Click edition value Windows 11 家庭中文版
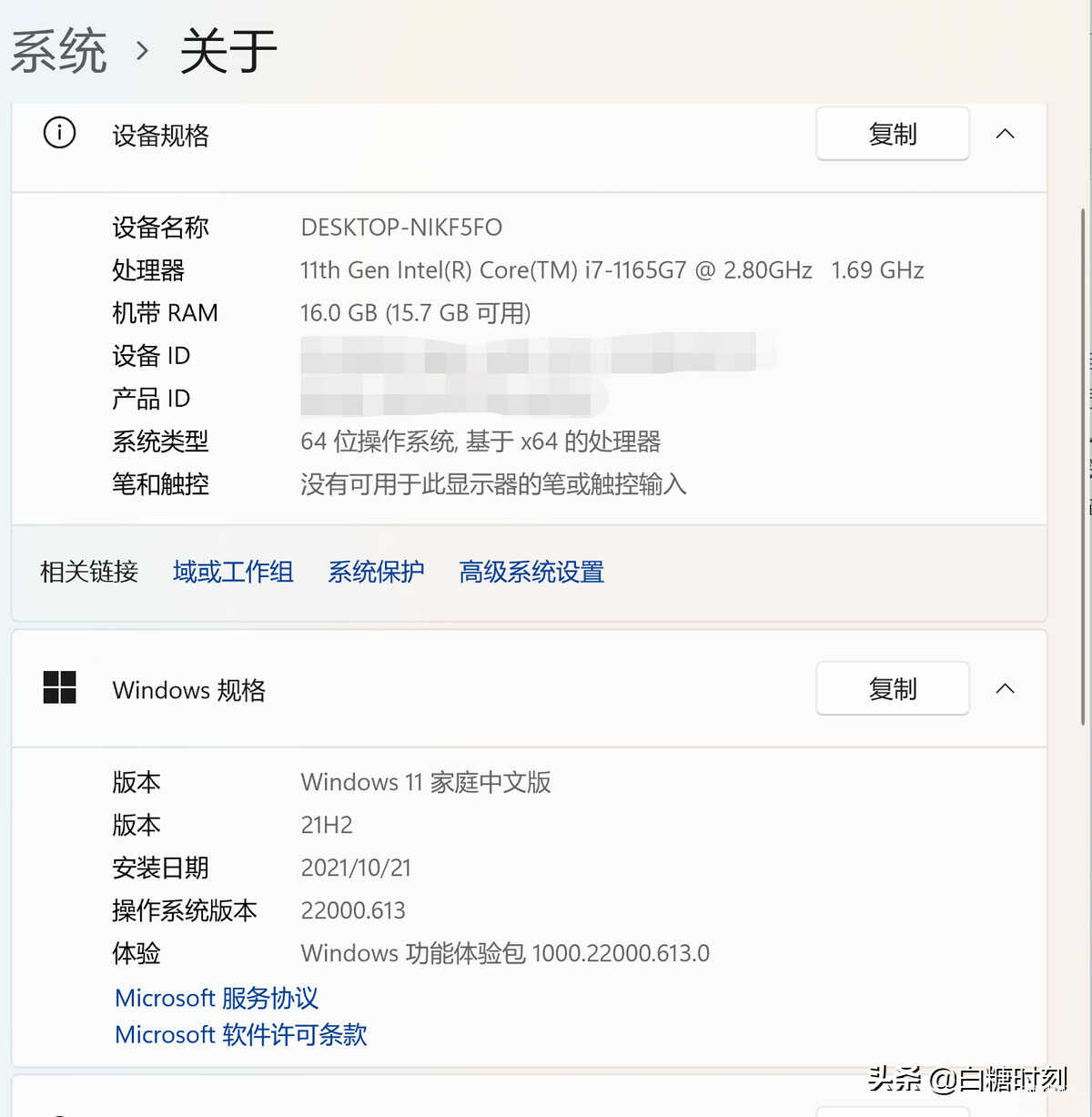 pyautogui.click(x=426, y=782)
